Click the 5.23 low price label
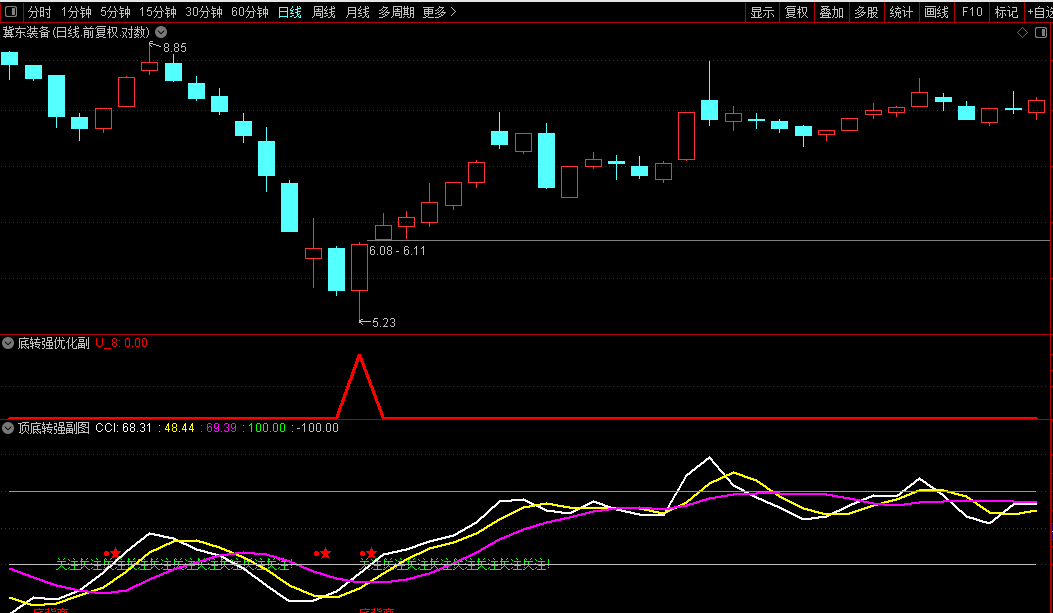Viewport: 1053px width, 613px height. point(383,322)
